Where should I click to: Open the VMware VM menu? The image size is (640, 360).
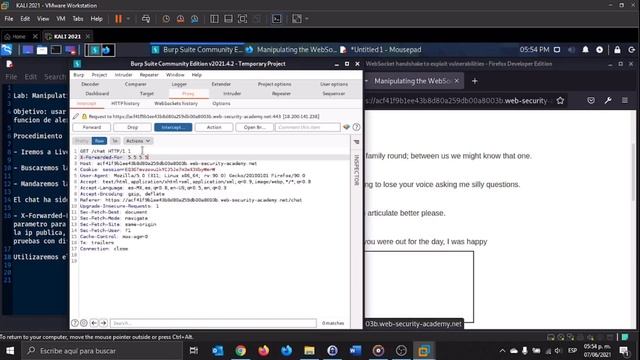pos(61,19)
